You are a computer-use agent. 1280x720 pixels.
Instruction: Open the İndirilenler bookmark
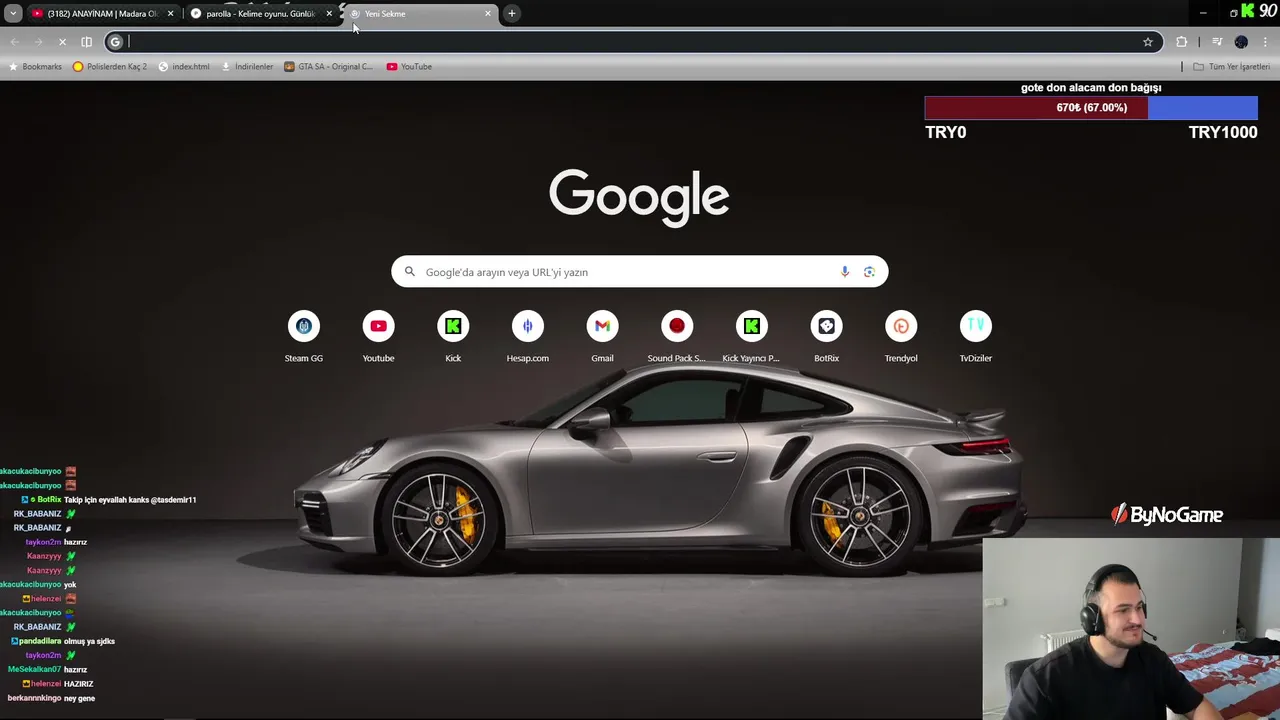247,67
